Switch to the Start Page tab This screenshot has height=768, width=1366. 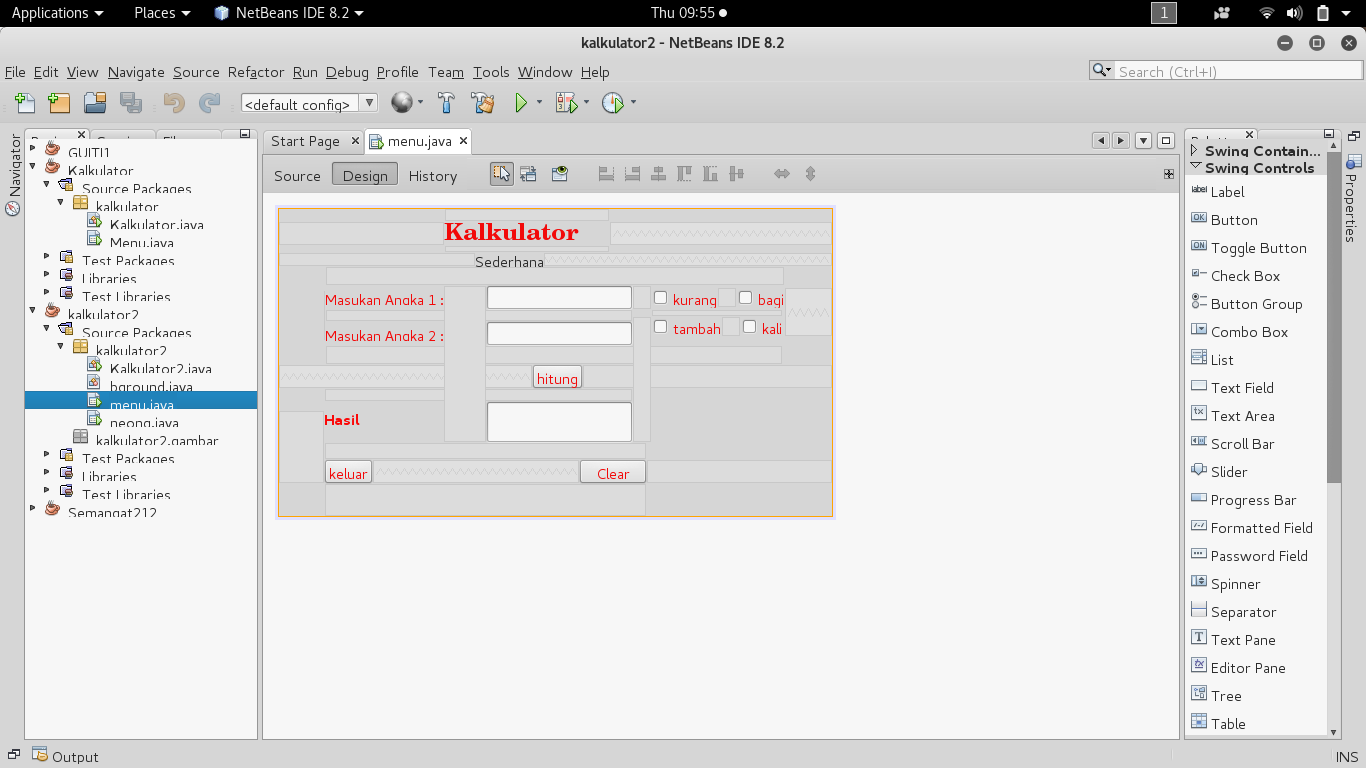coord(305,141)
